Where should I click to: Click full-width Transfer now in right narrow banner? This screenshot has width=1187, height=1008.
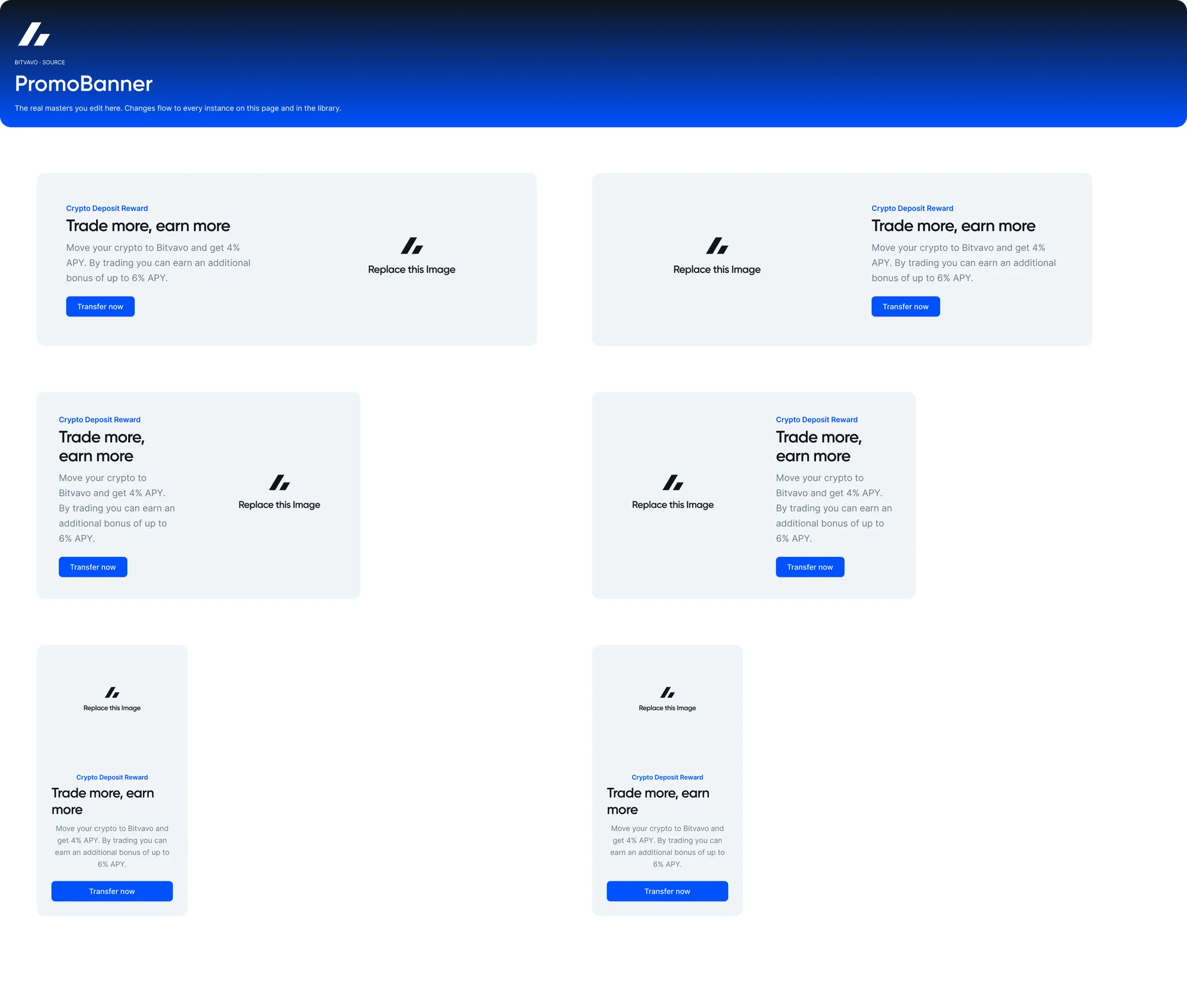click(668, 891)
